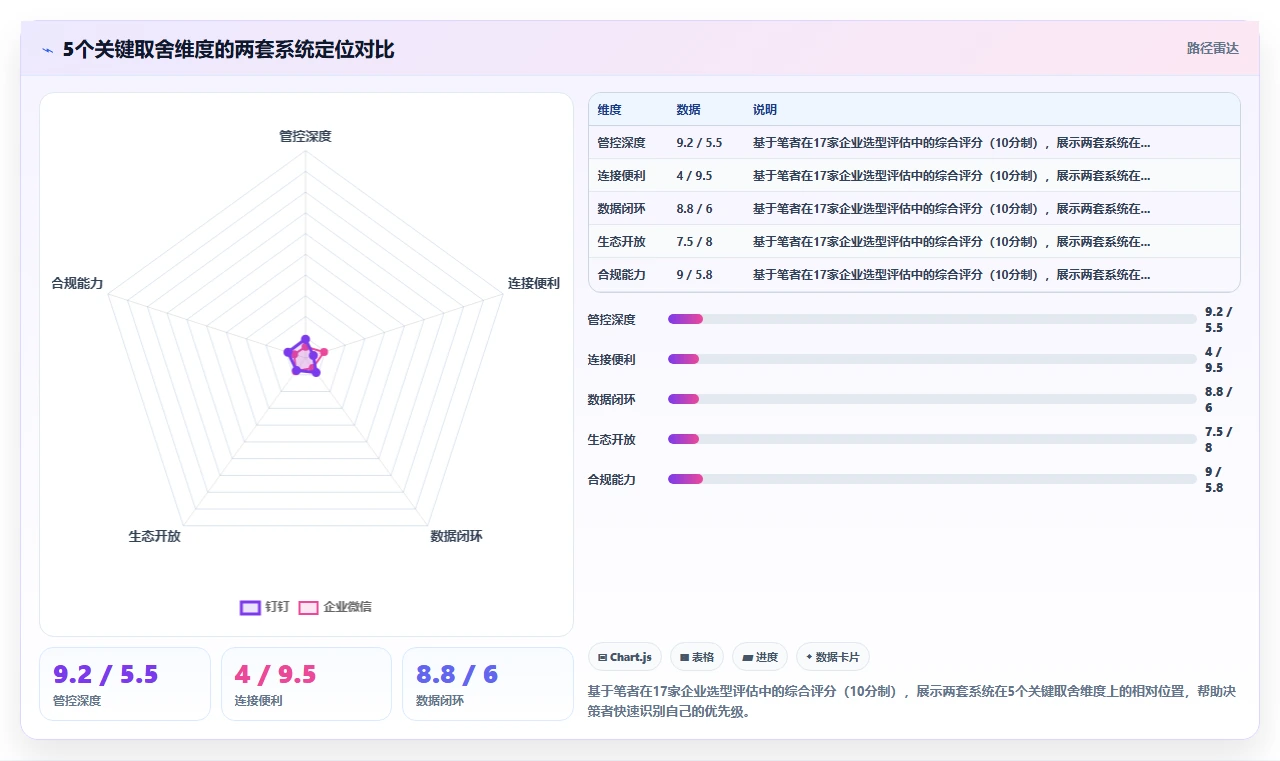Click the description paragraph under tags
1280x761 pixels.
[912, 702]
